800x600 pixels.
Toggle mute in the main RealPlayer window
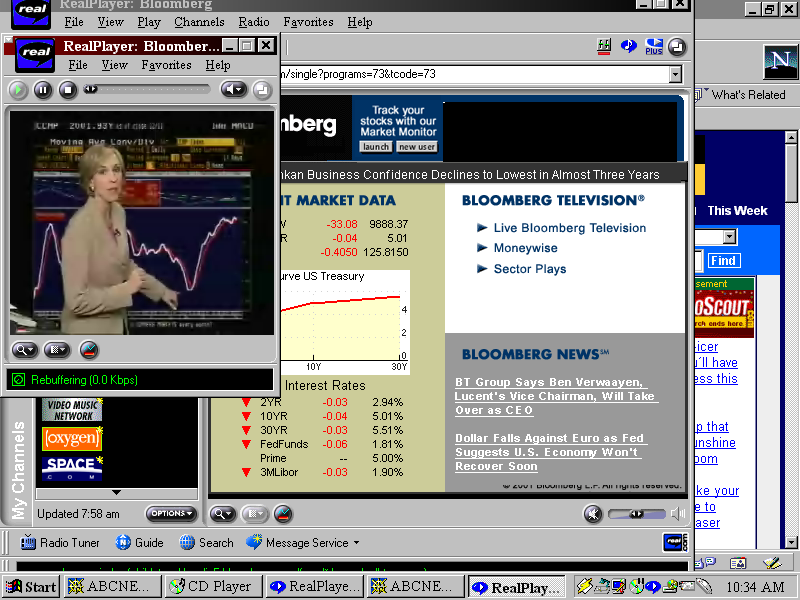pos(593,514)
